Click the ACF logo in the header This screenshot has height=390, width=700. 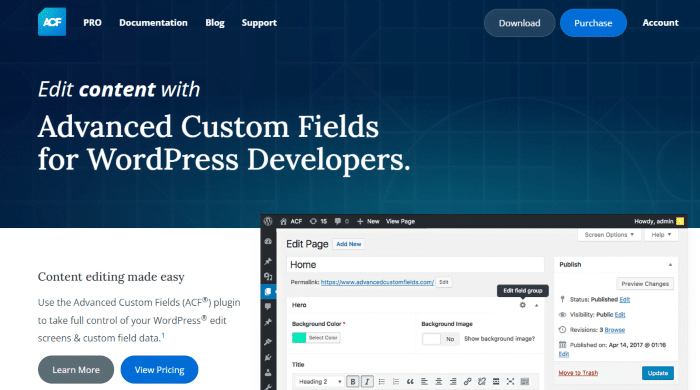coord(52,22)
